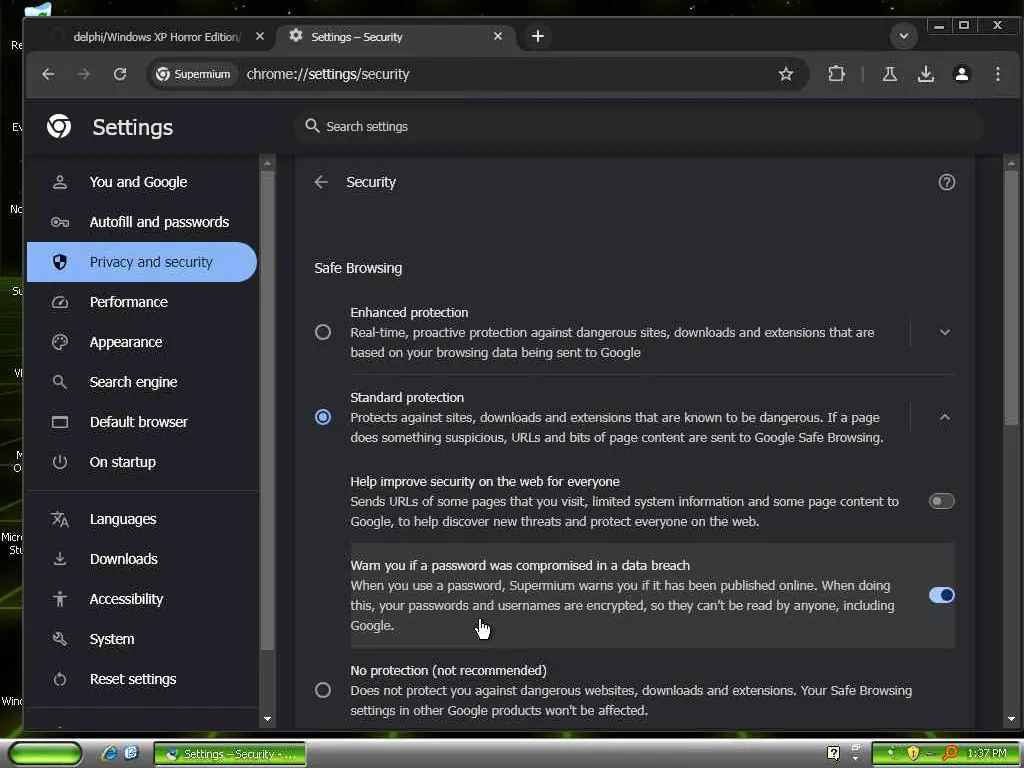This screenshot has width=1024, height=768.
Task: Click the address bar URL
Action: point(328,74)
